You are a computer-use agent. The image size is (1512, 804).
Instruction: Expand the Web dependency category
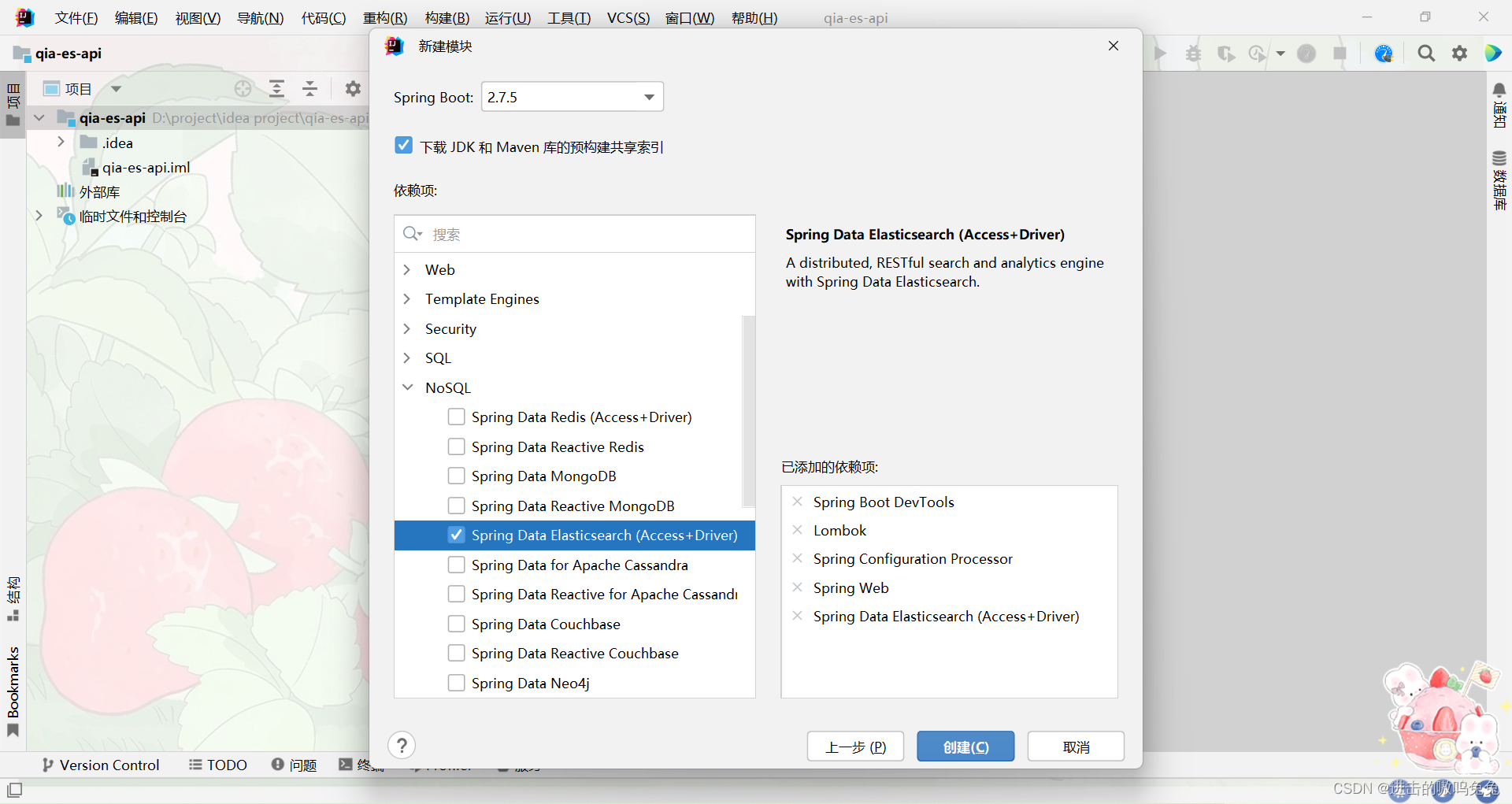(x=407, y=269)
